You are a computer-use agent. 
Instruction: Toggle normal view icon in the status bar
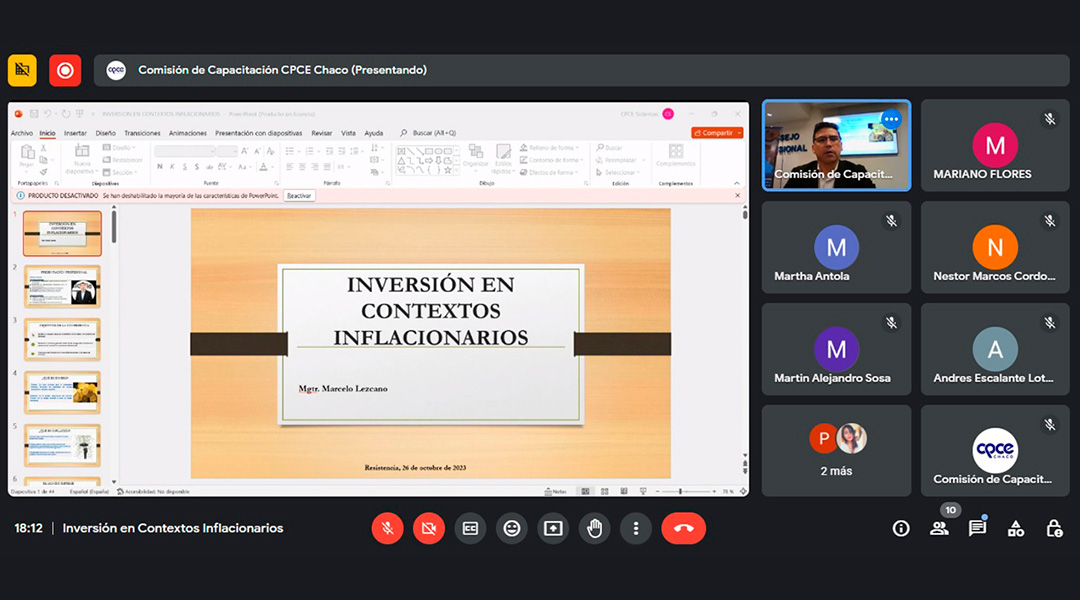click(585, 491)
